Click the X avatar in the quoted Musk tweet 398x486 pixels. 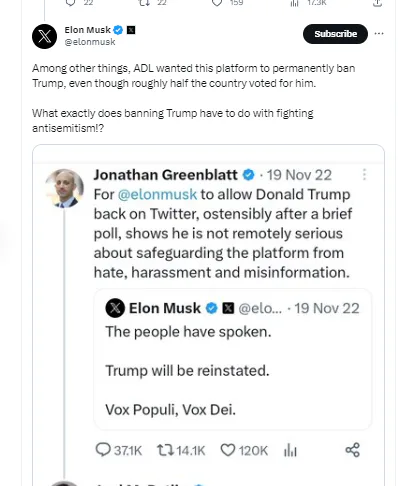point(115,308)
